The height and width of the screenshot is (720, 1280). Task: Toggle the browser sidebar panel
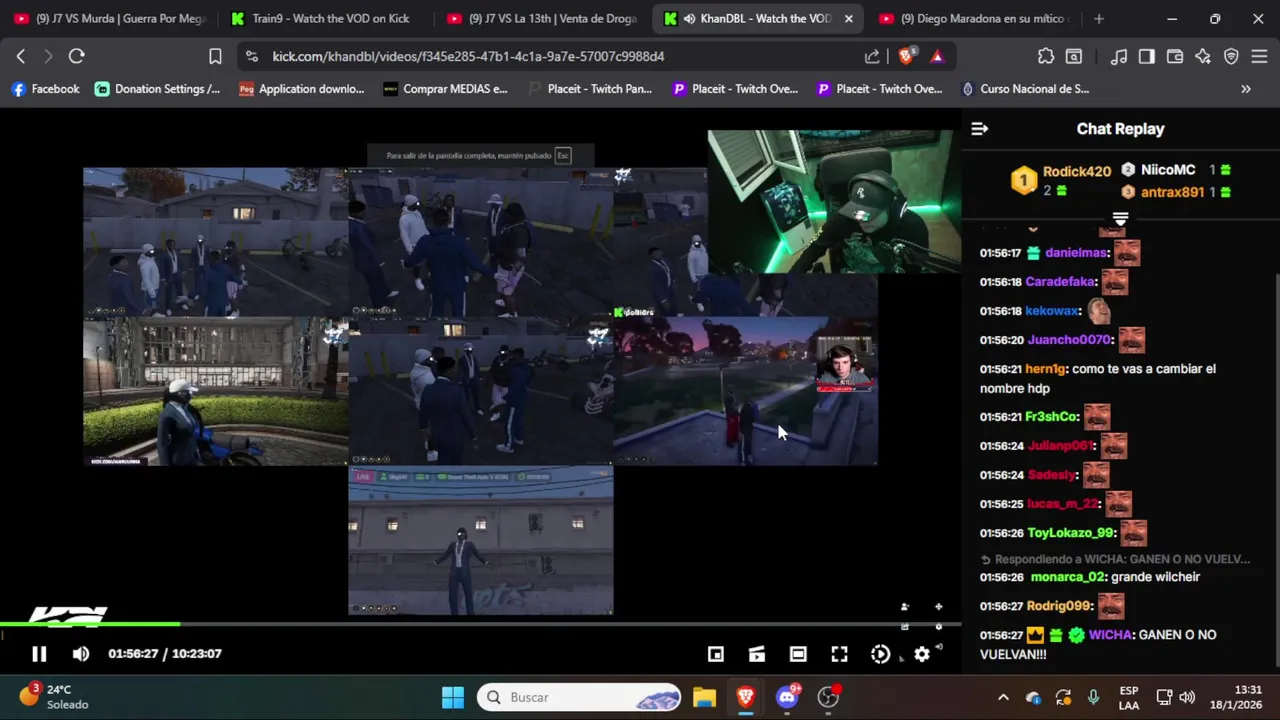click(x=1146, y=56)
